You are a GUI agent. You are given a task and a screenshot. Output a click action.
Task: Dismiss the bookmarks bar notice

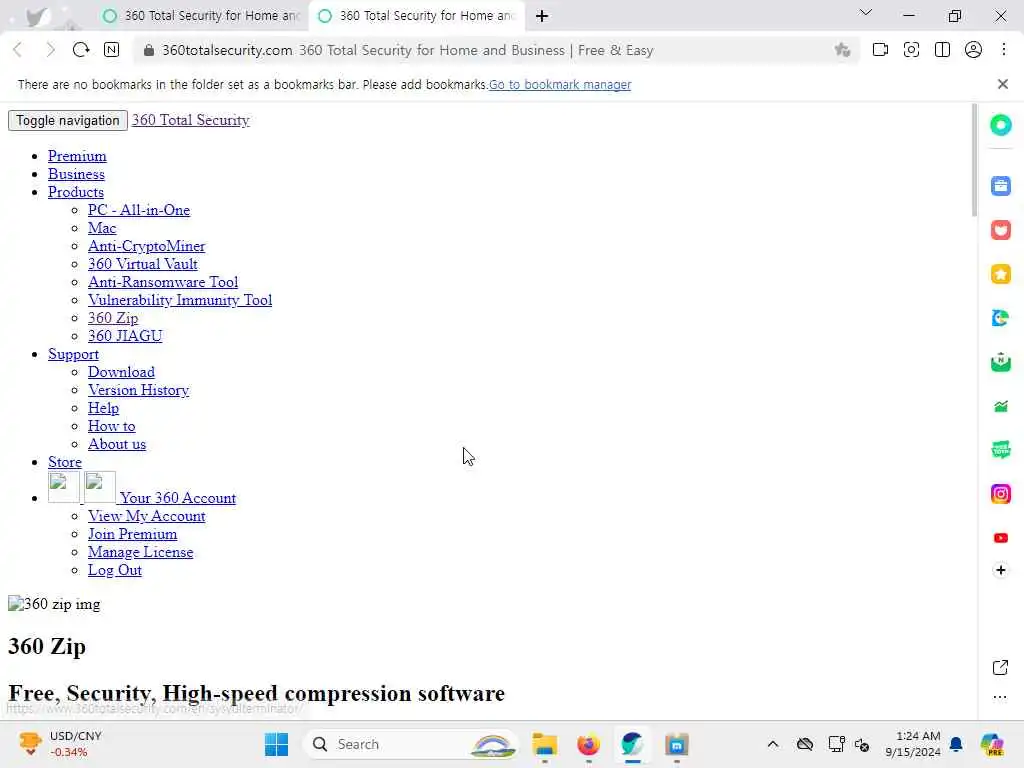(x=1003, y=84)
